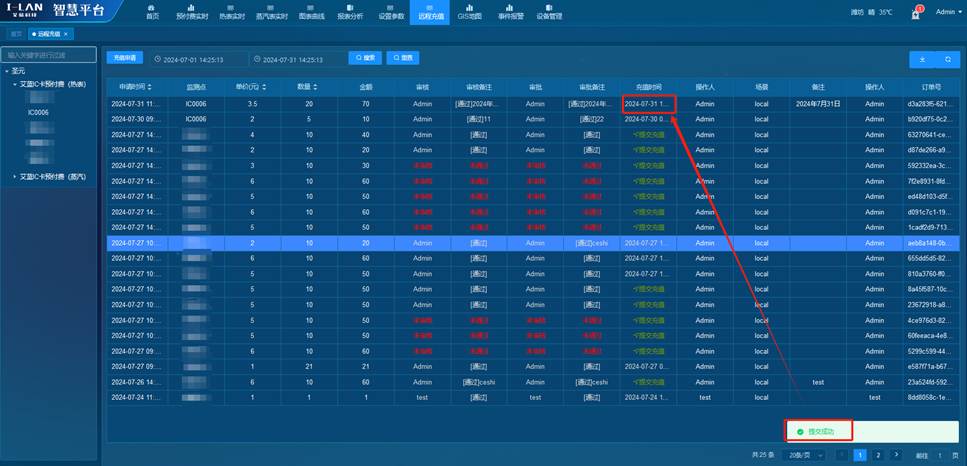967x466 pixels.
Task: Open 报表分析 report analysis module
Action: (x=350, y=12)
